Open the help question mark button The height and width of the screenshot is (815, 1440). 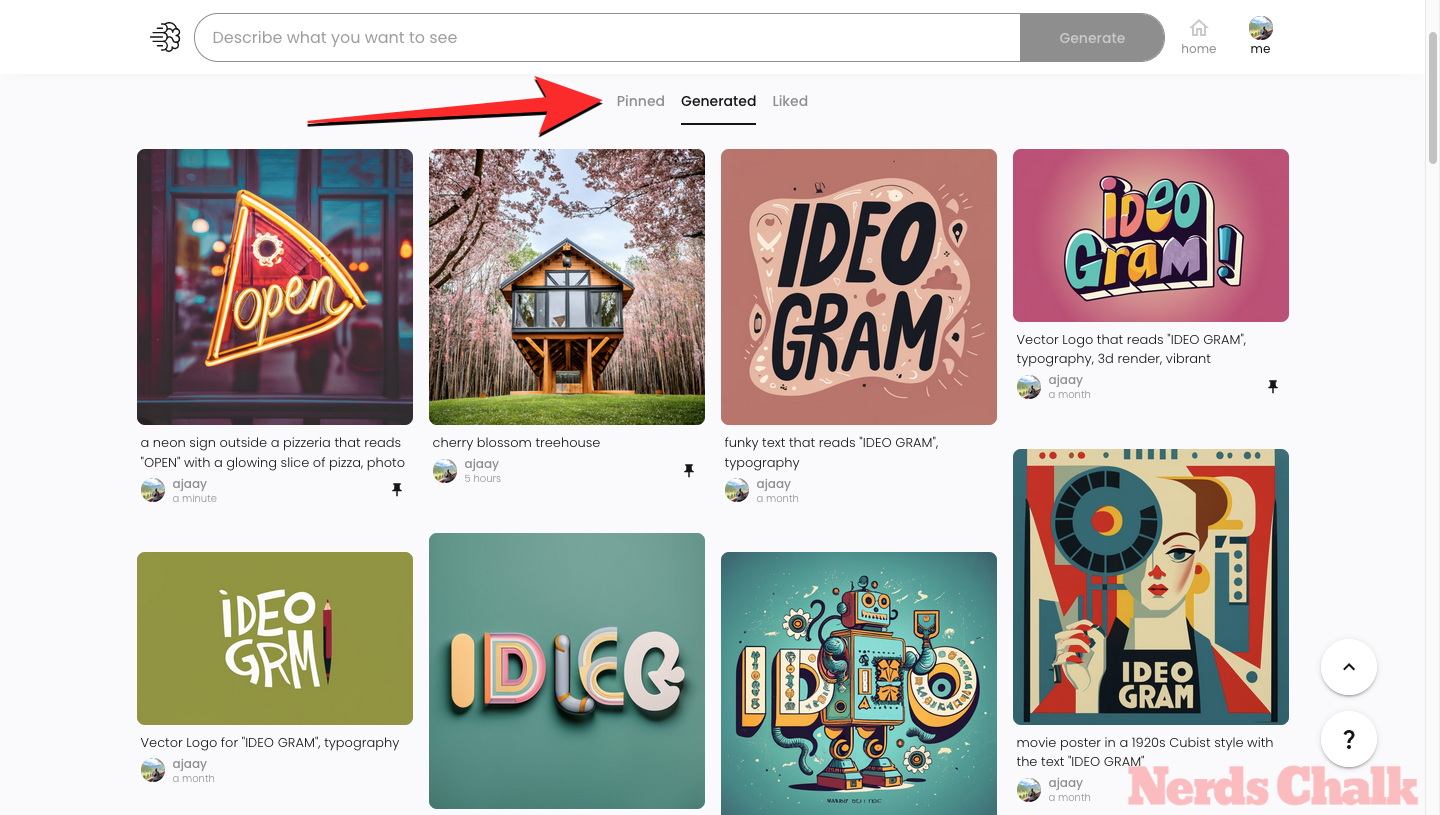1349,739
